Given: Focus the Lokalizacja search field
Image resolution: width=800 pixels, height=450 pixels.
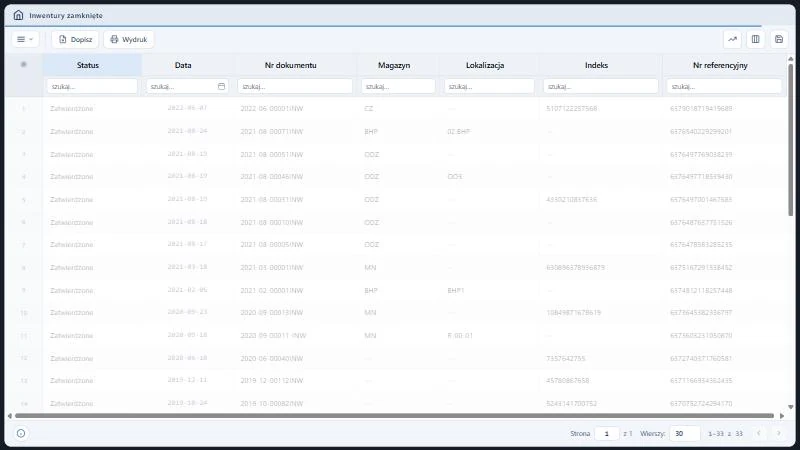Looking at the screenshot, I should click(489, 86).
